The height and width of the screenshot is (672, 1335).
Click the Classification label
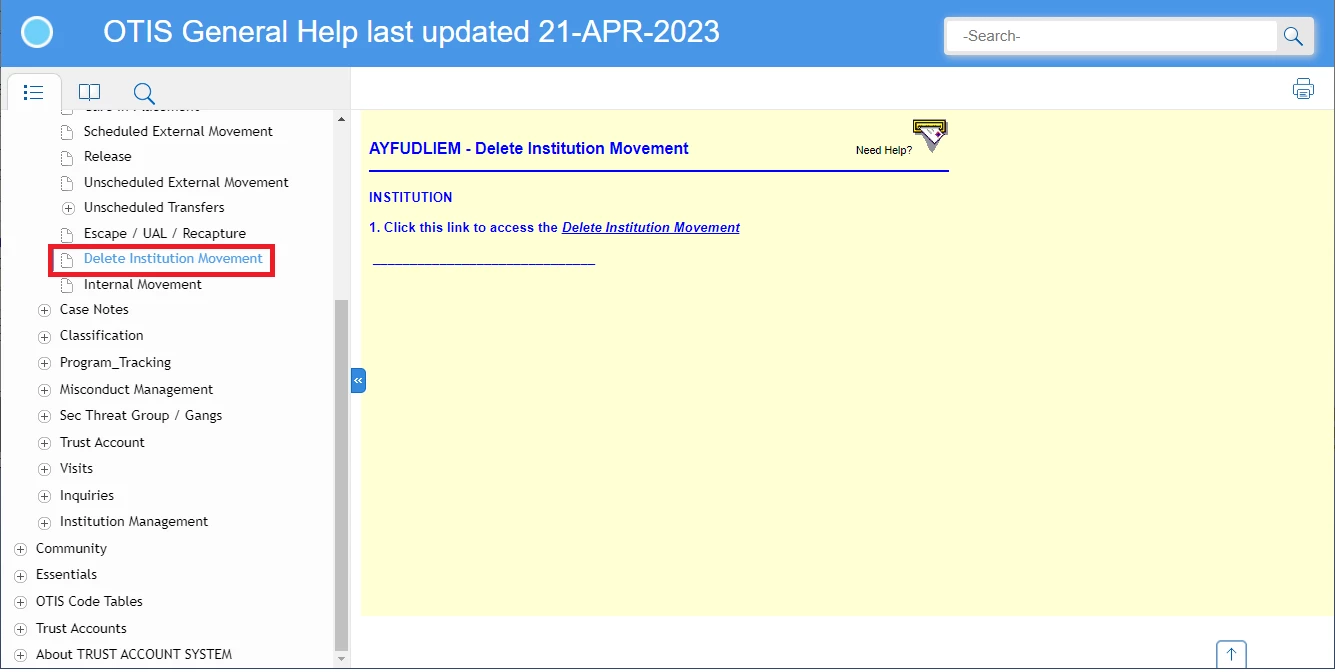coord(101,335)
